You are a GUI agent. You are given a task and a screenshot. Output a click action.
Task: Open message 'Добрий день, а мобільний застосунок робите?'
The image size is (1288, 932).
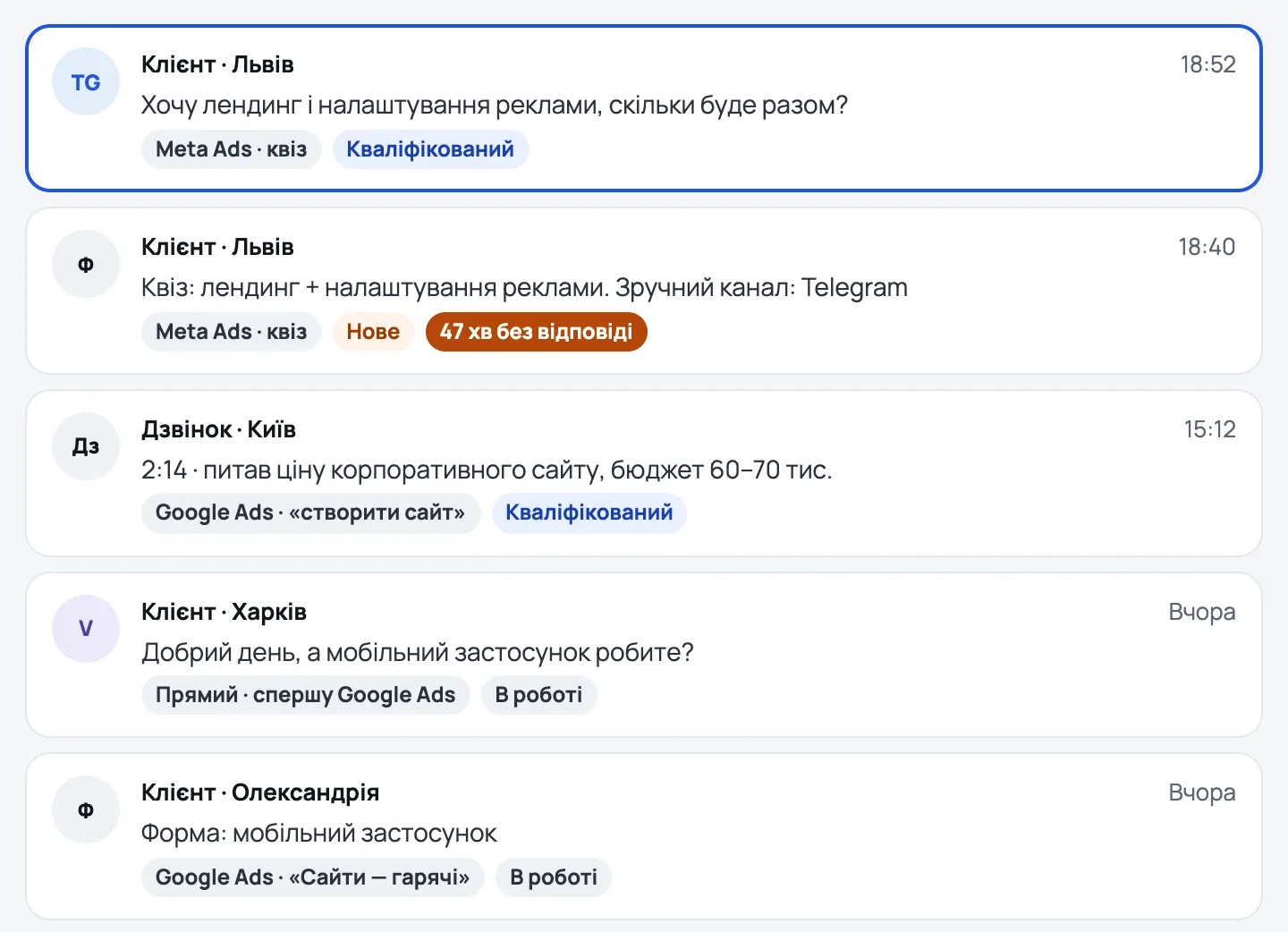[x=418, y=652]
